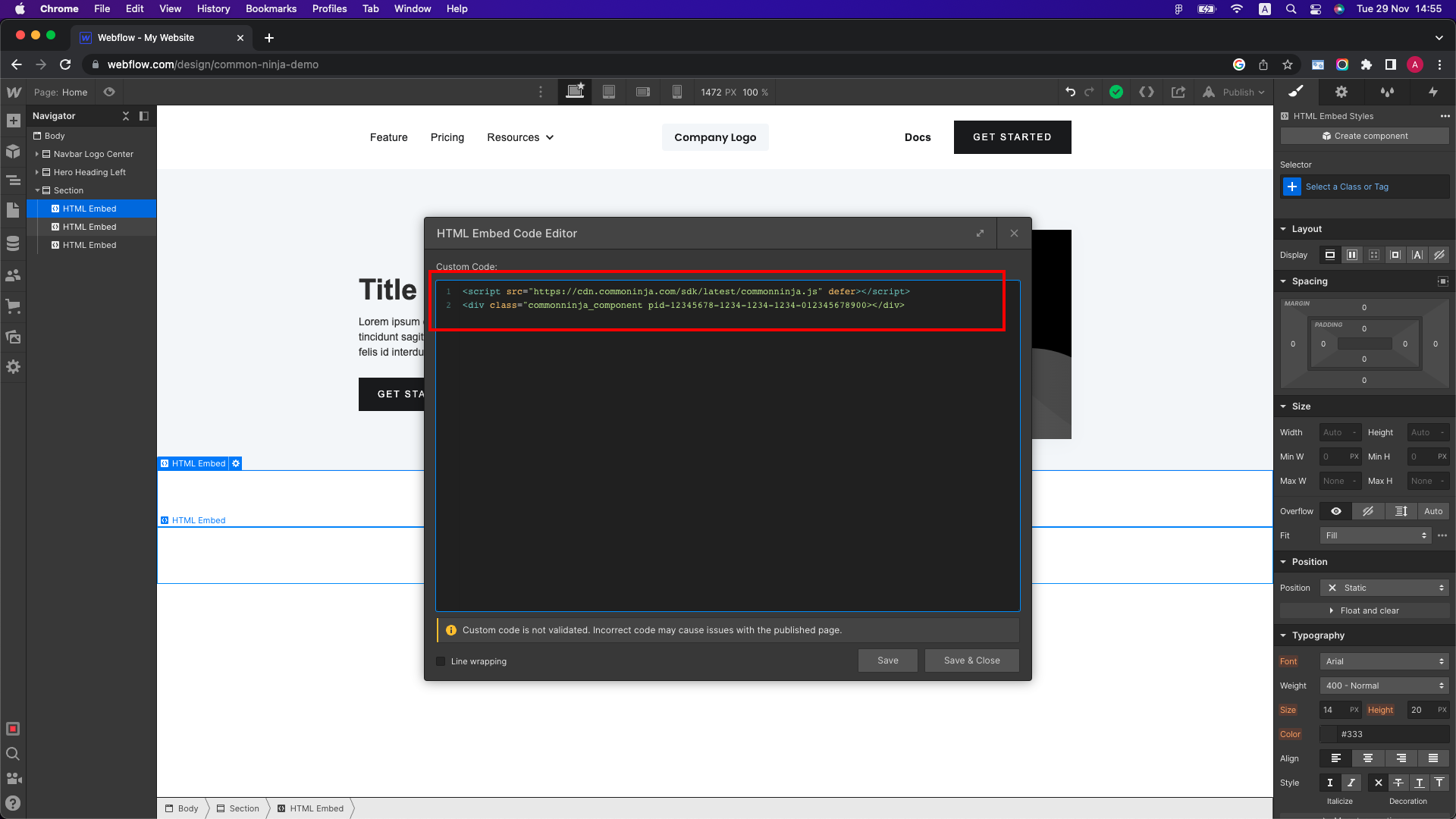Close the Navigator panel with X

(126, 116)
